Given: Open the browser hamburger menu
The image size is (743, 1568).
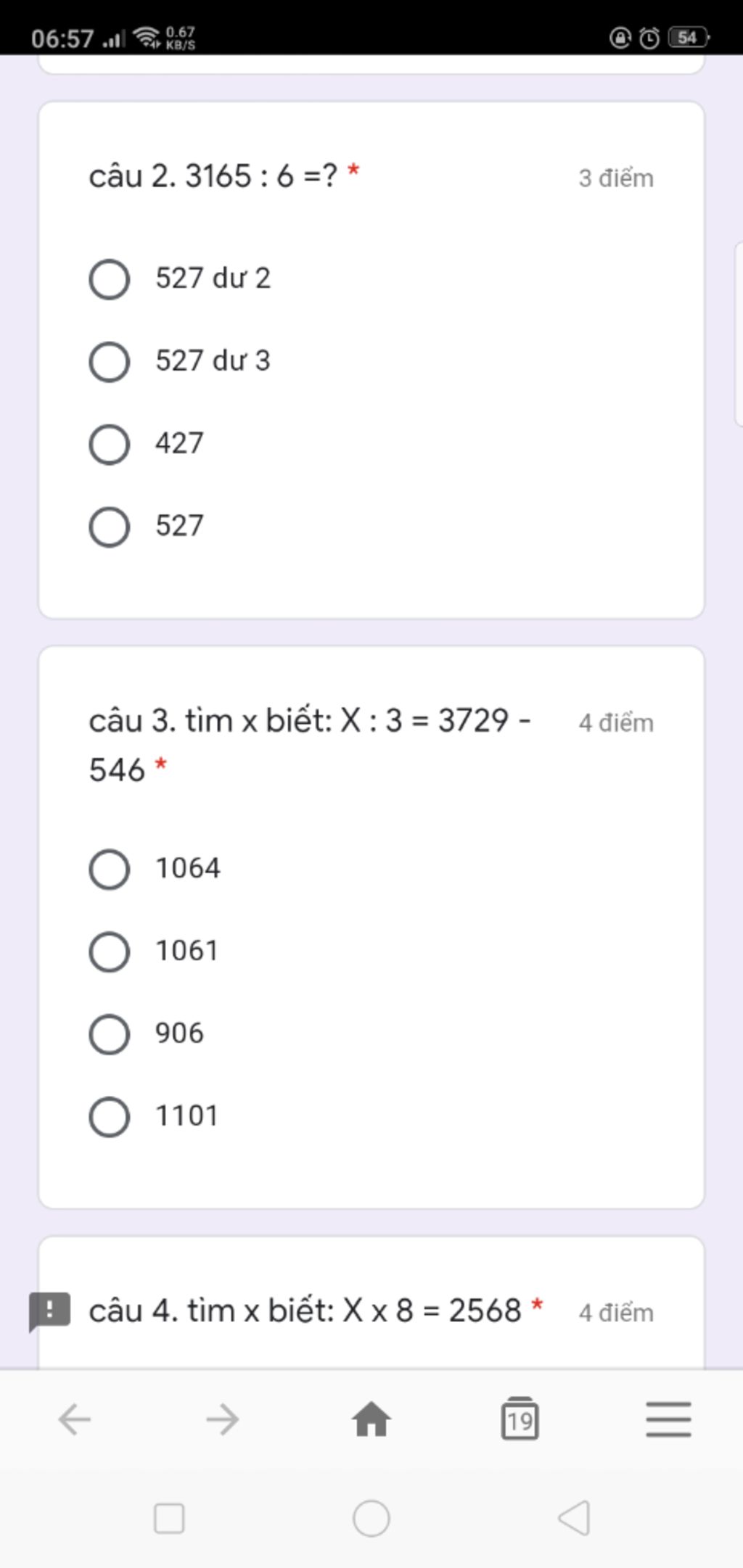Looking at the screenshot, I should (668, 1419).
